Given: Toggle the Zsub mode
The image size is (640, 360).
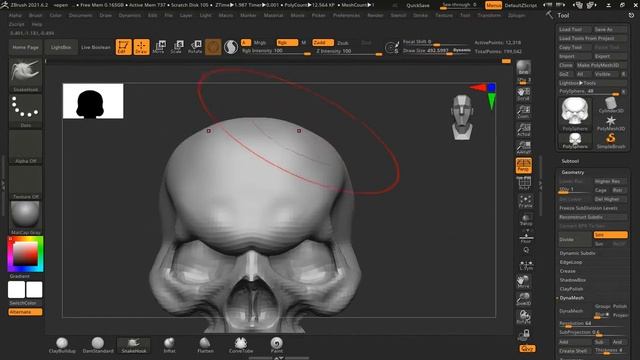Looking at the screenshot, I should [343, 43].
